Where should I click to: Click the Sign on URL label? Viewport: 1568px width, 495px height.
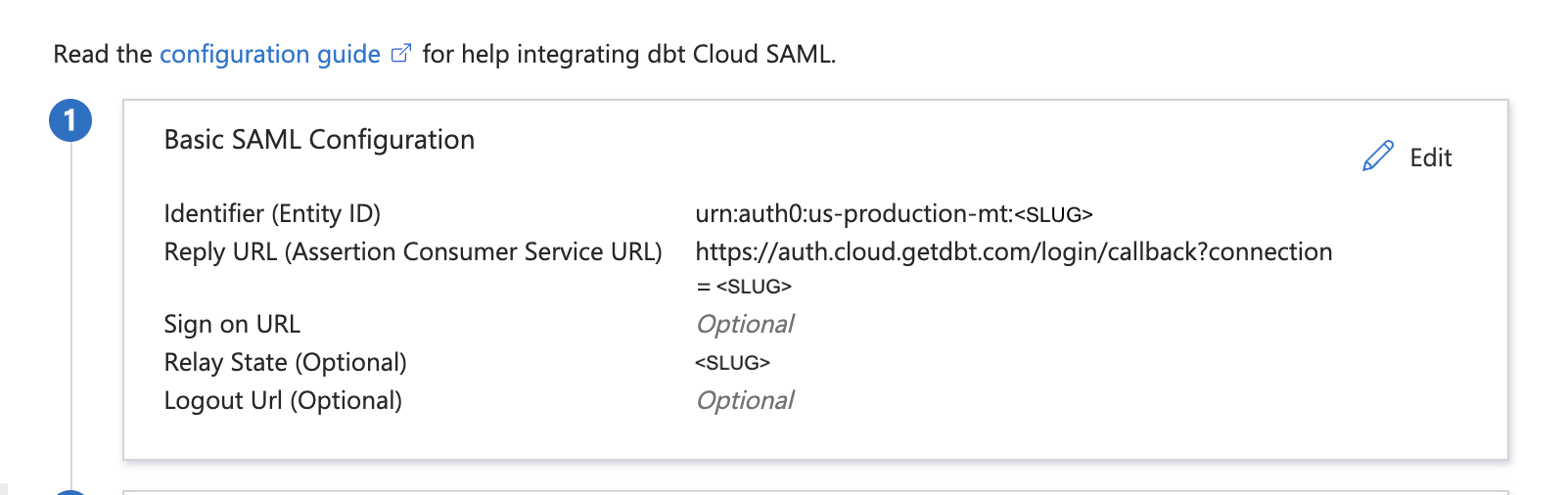tap(232, 324)
